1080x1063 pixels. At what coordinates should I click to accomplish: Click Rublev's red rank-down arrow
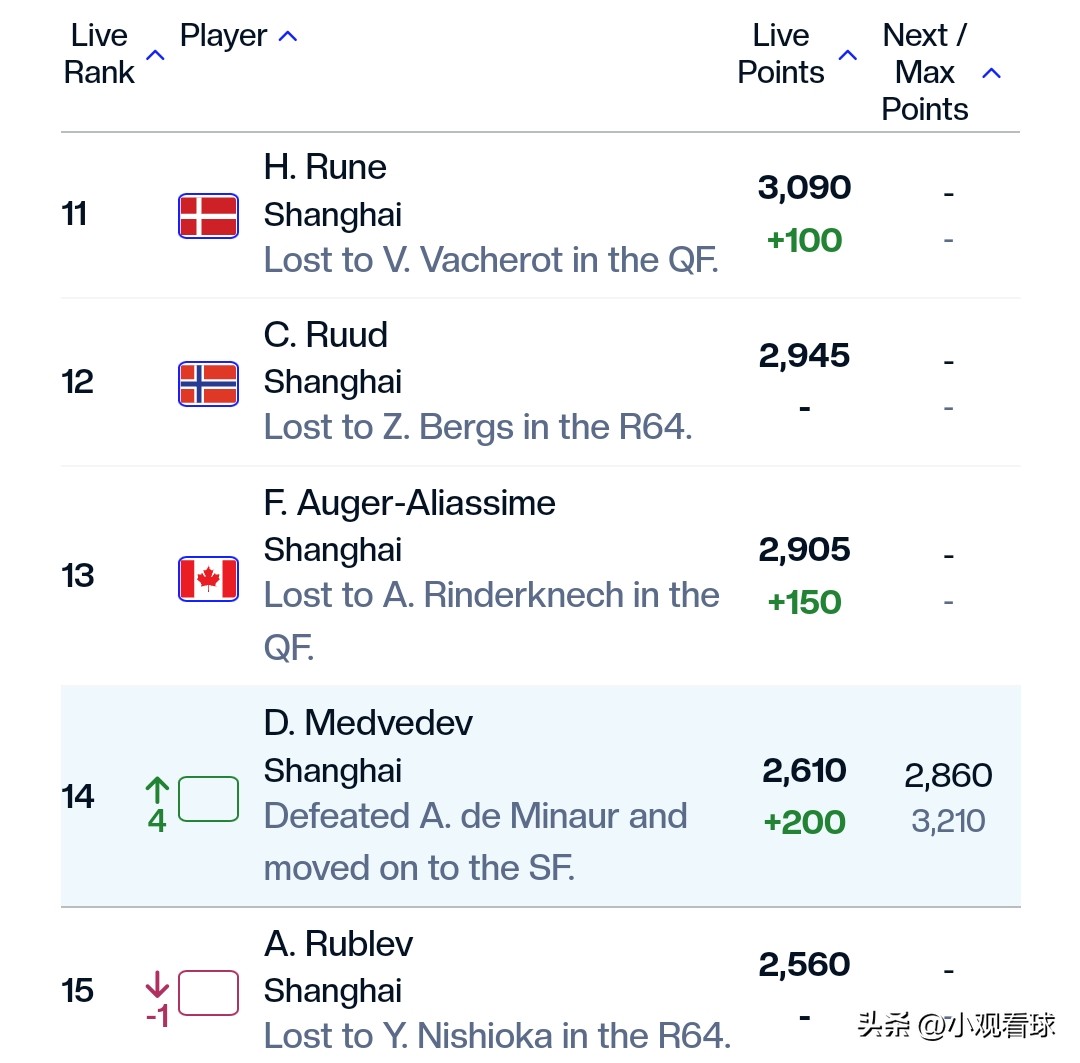157,986
